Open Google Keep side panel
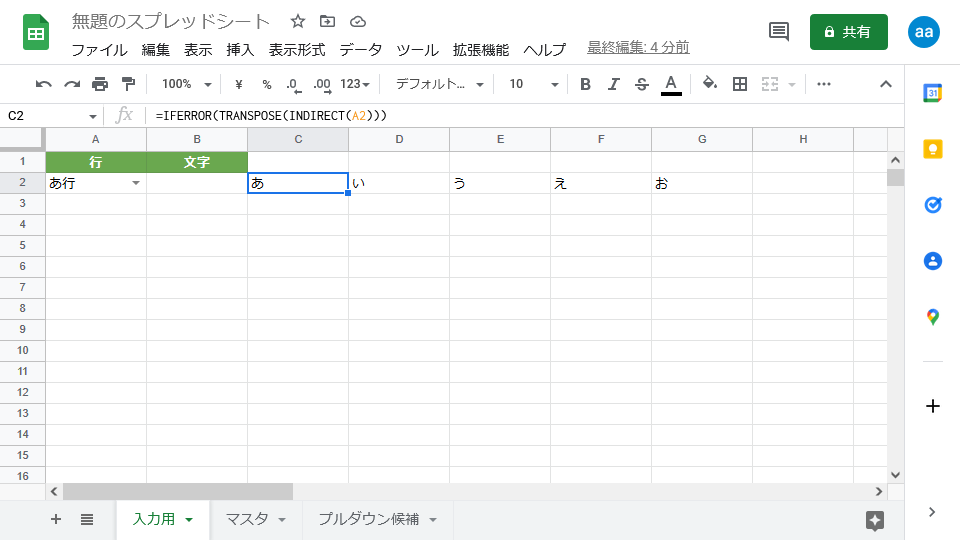Screen dimensions: 960x540 click(x=932, y=149)
